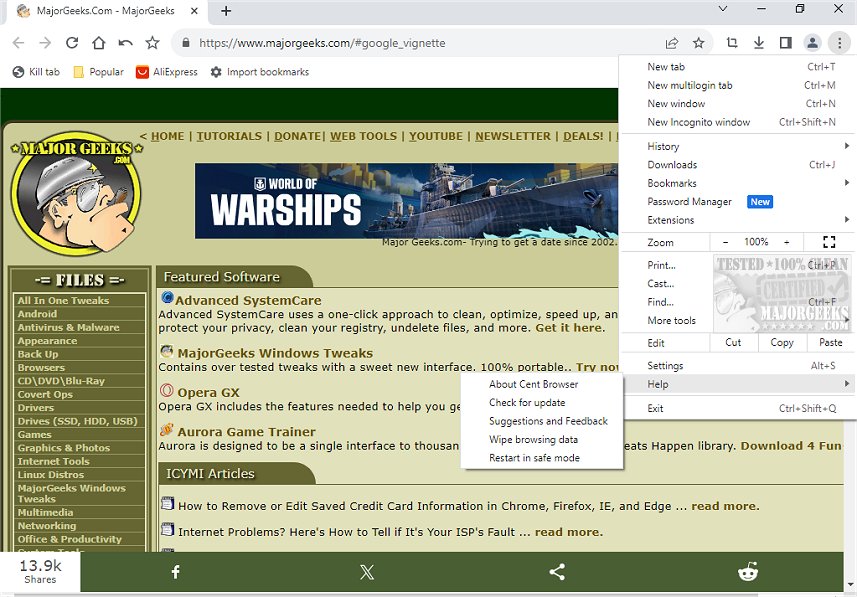Expand the History submenu
The width and height of the screenshot is (857, 597).
(662, 146)
